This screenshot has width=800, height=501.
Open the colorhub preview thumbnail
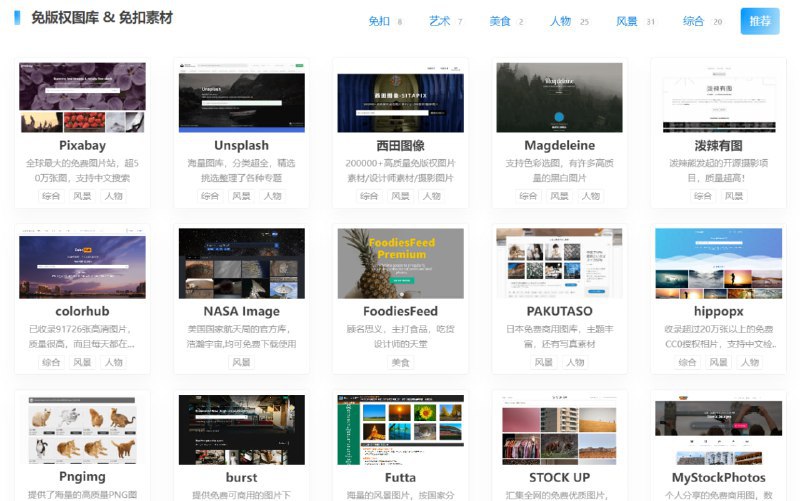tap(82, 263)
